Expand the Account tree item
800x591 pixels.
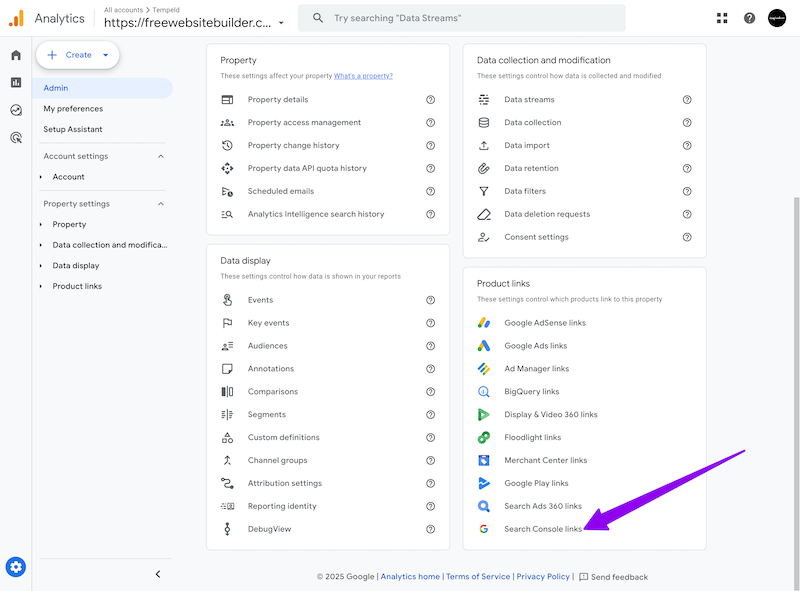(41, 177)
